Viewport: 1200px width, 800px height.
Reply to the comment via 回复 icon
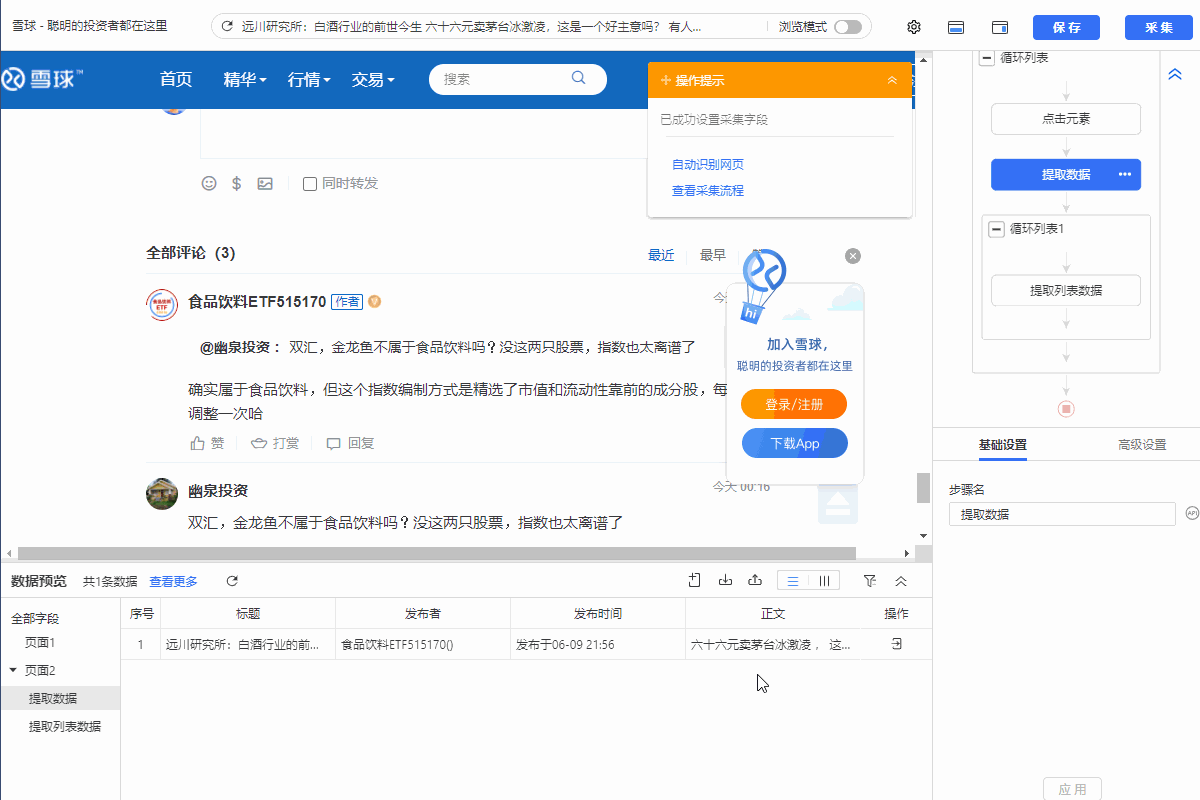tap(334, 443)
